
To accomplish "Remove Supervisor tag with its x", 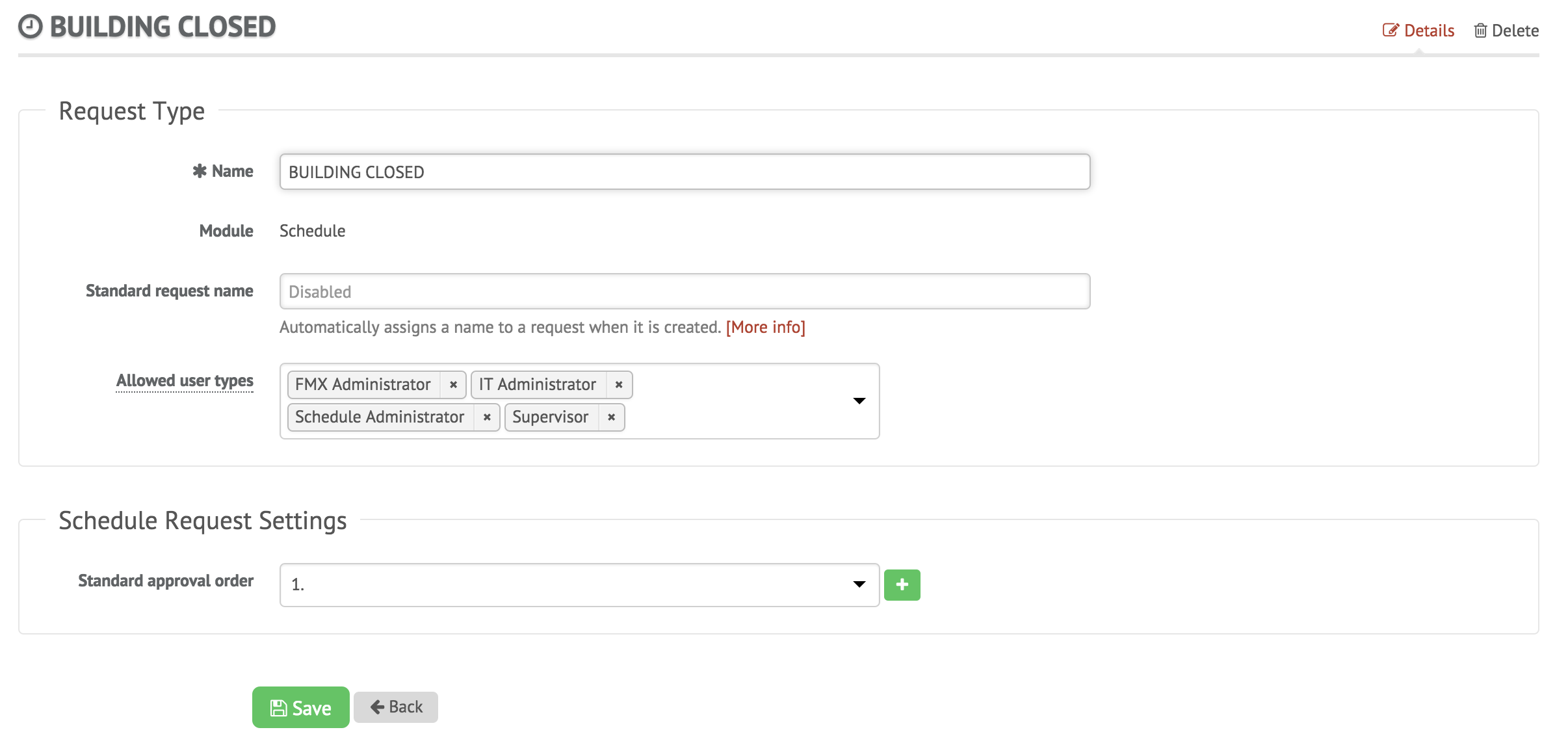I will [611, 417].
